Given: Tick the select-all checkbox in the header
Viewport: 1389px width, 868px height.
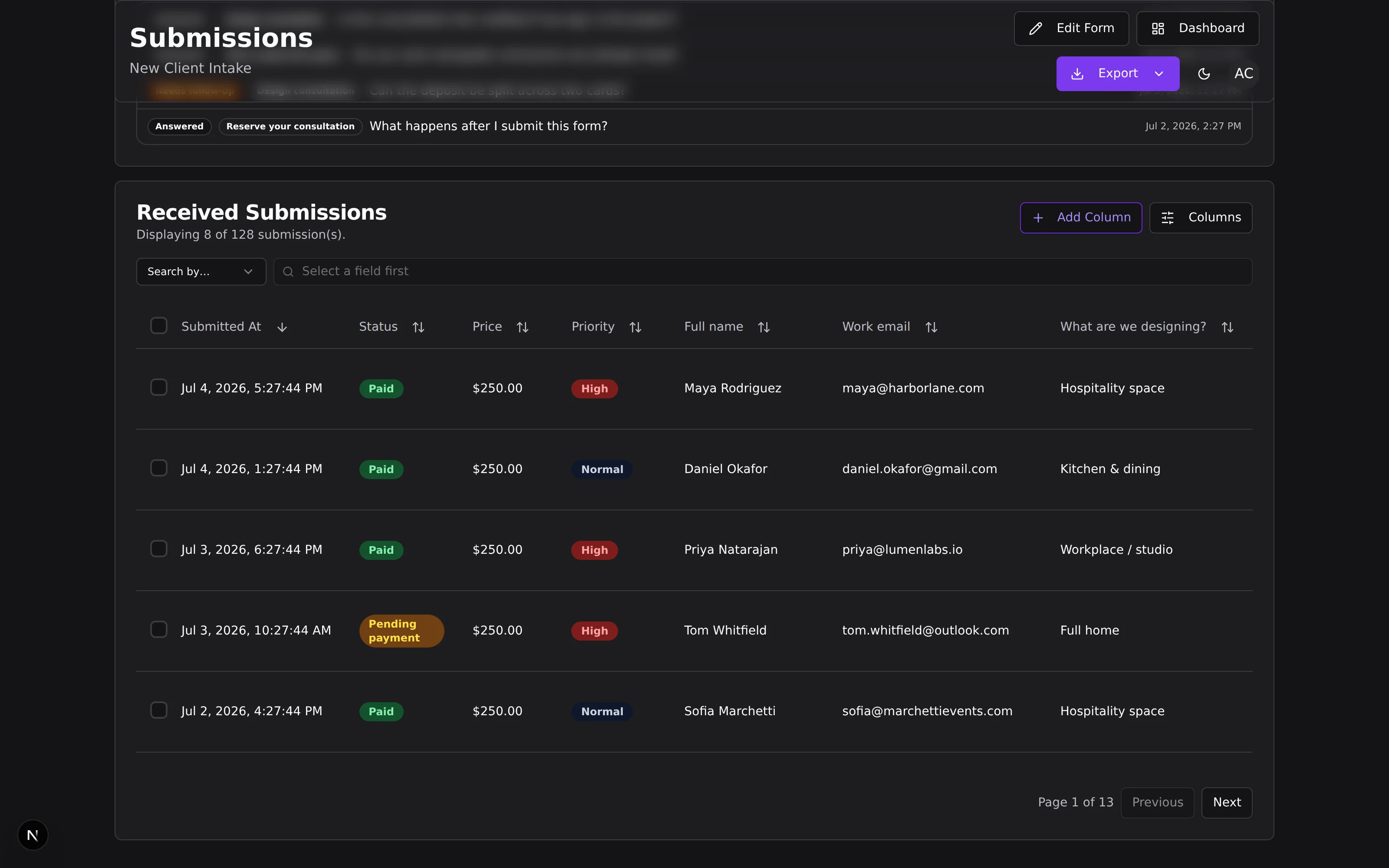Looking at the screenshot, I should [159, 325].
